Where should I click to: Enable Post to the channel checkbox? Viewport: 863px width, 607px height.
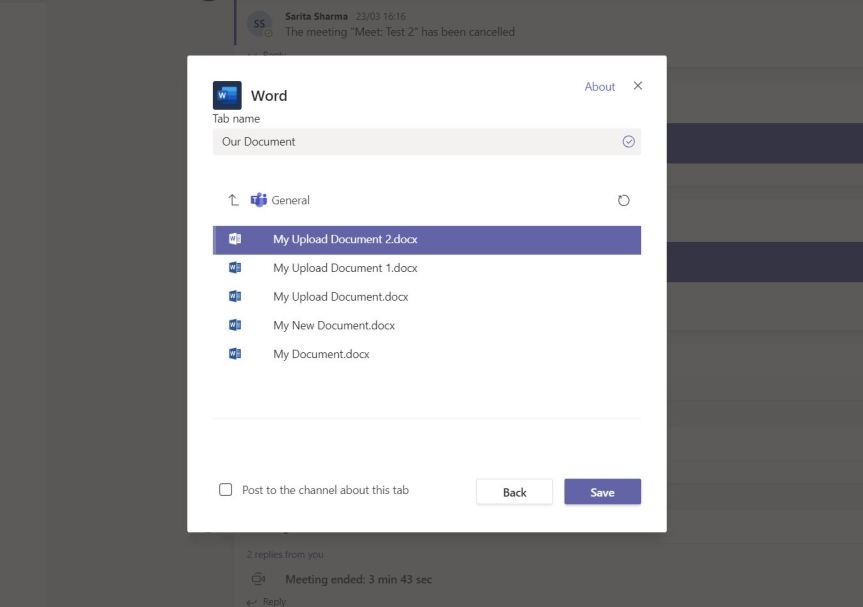(226, 490)
